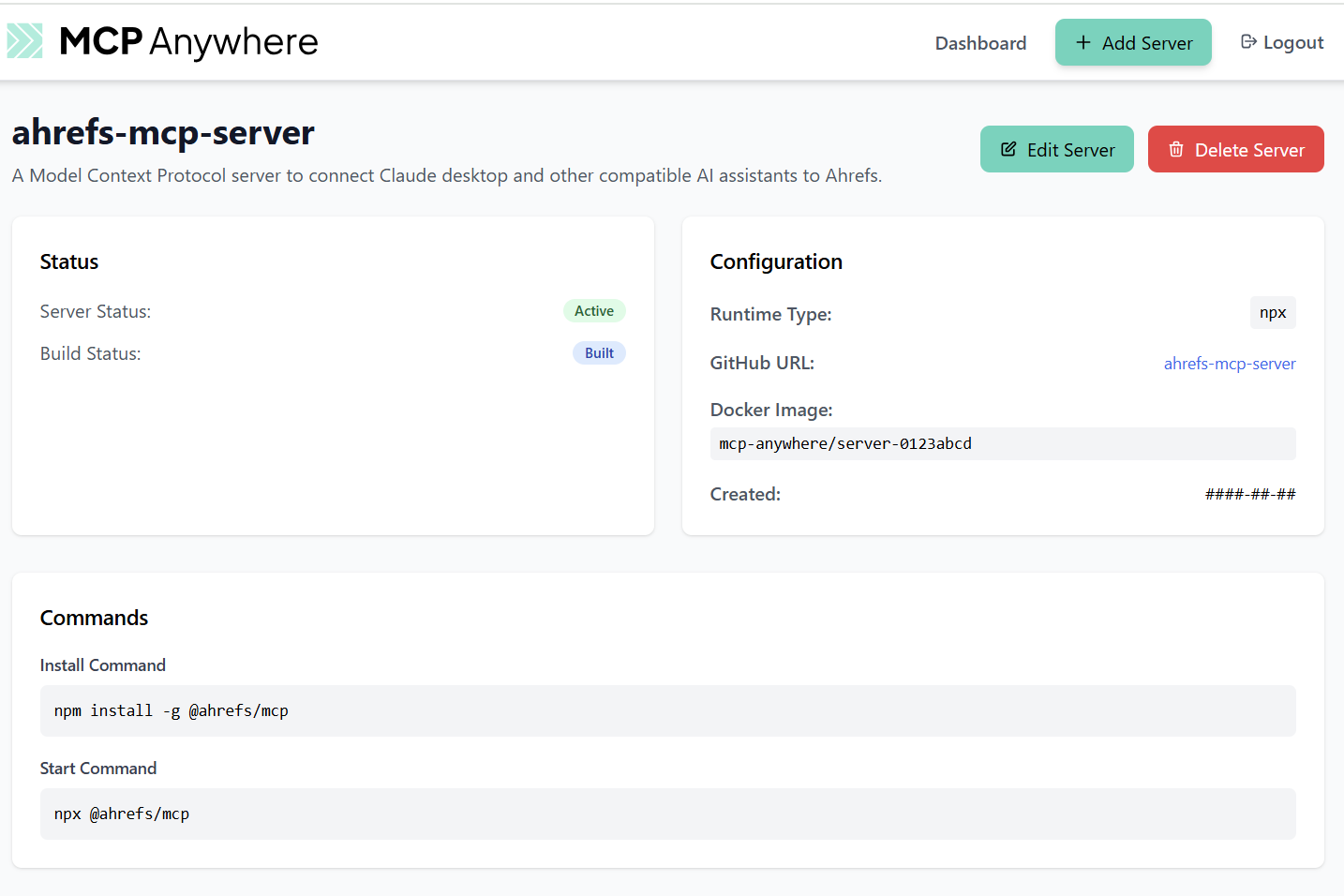
Task: Click the Docker Image label
Action: tap(771, 410)
